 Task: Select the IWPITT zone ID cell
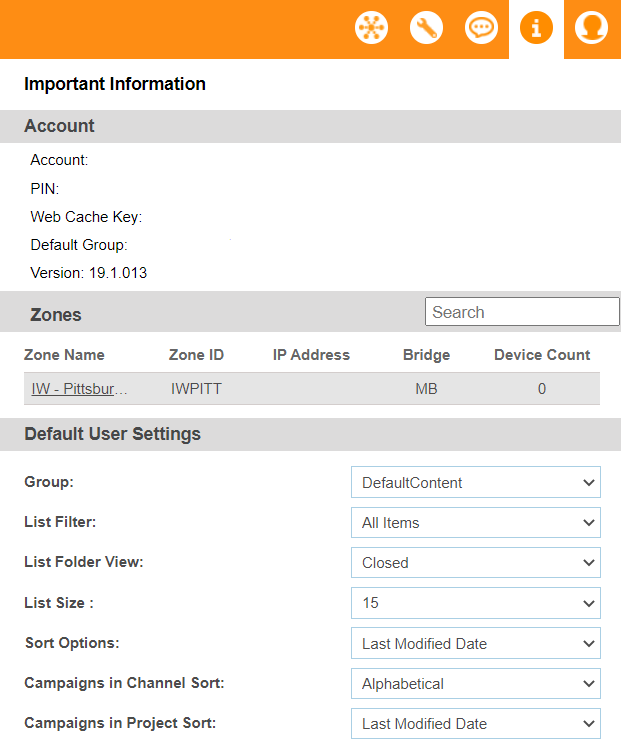(196, 389)
